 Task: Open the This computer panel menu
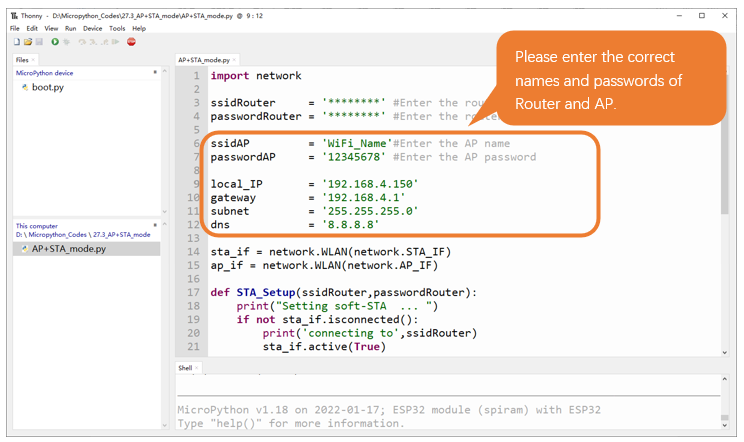tap(155, 225)
